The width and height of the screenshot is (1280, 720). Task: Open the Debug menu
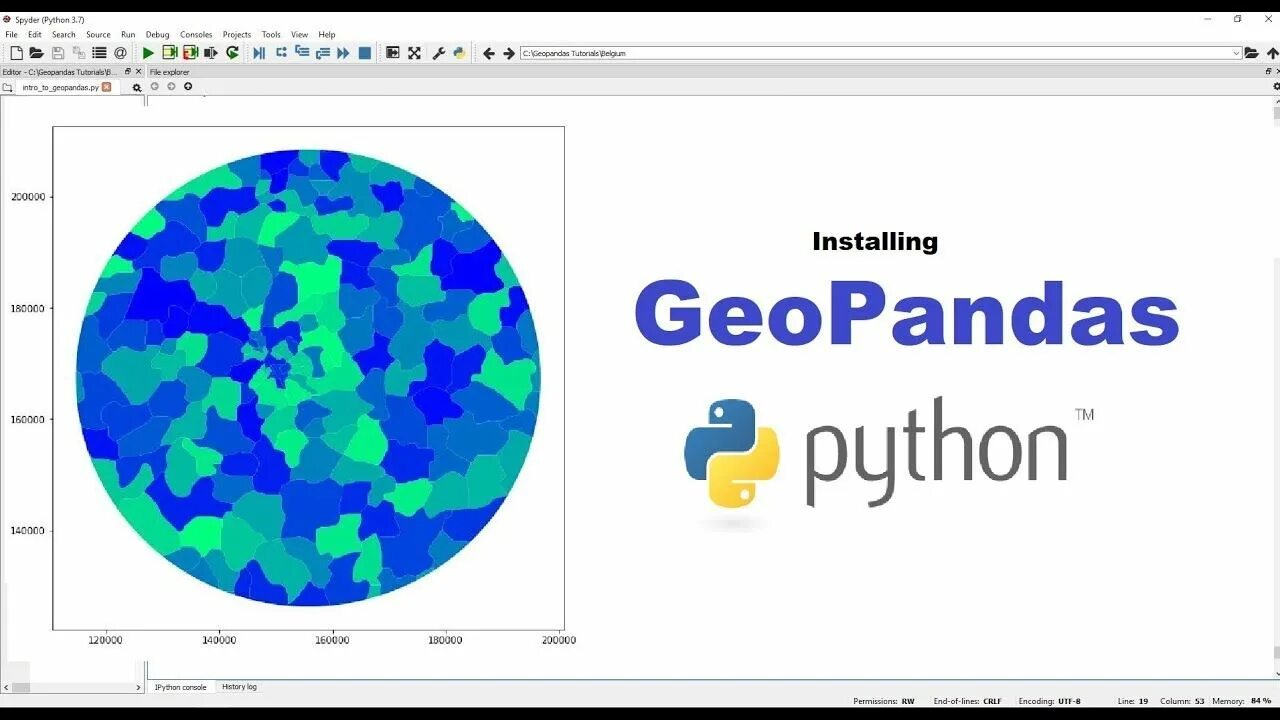click(158, 34)
